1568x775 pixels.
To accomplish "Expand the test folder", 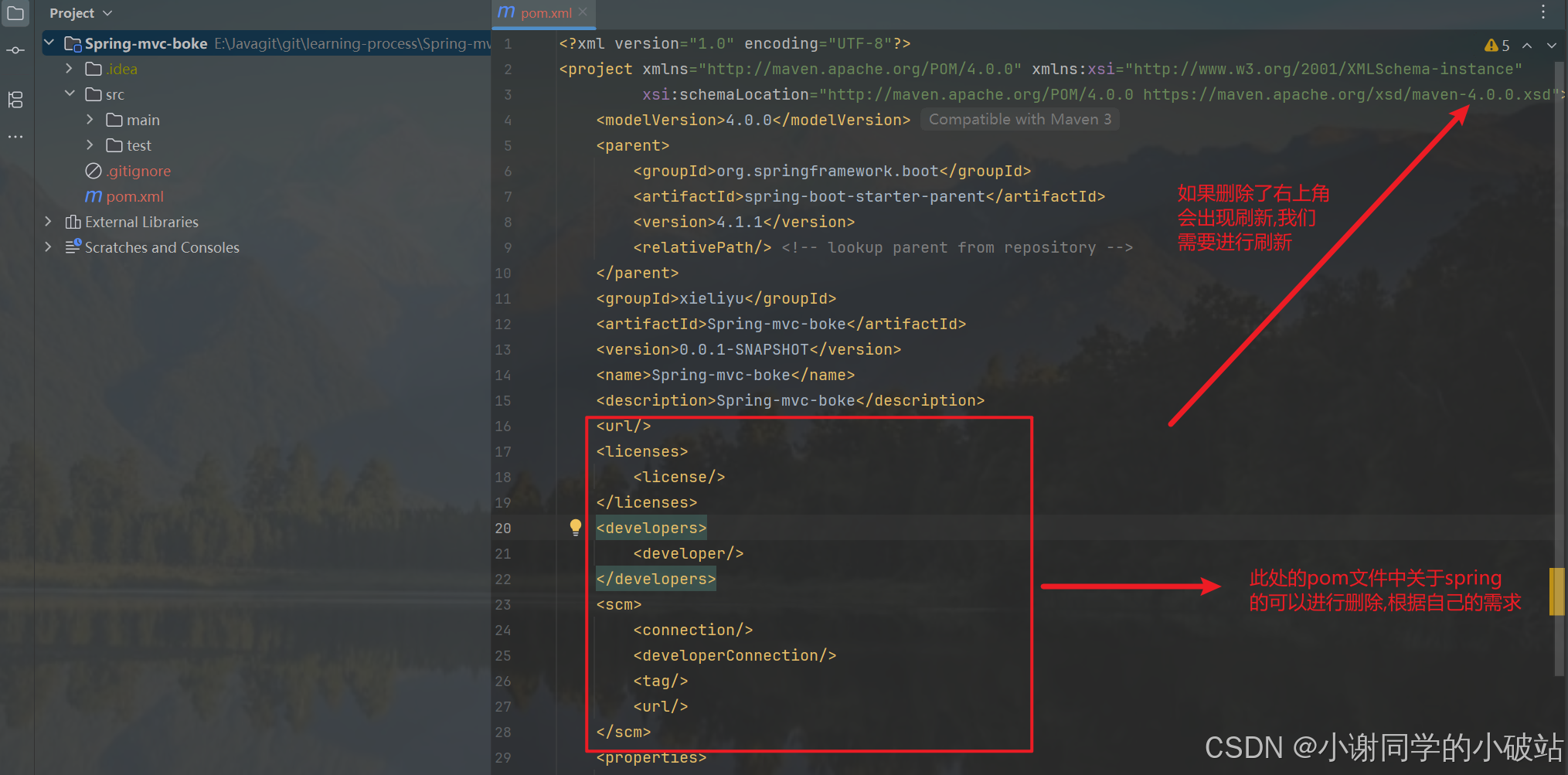I will (90, 145).
